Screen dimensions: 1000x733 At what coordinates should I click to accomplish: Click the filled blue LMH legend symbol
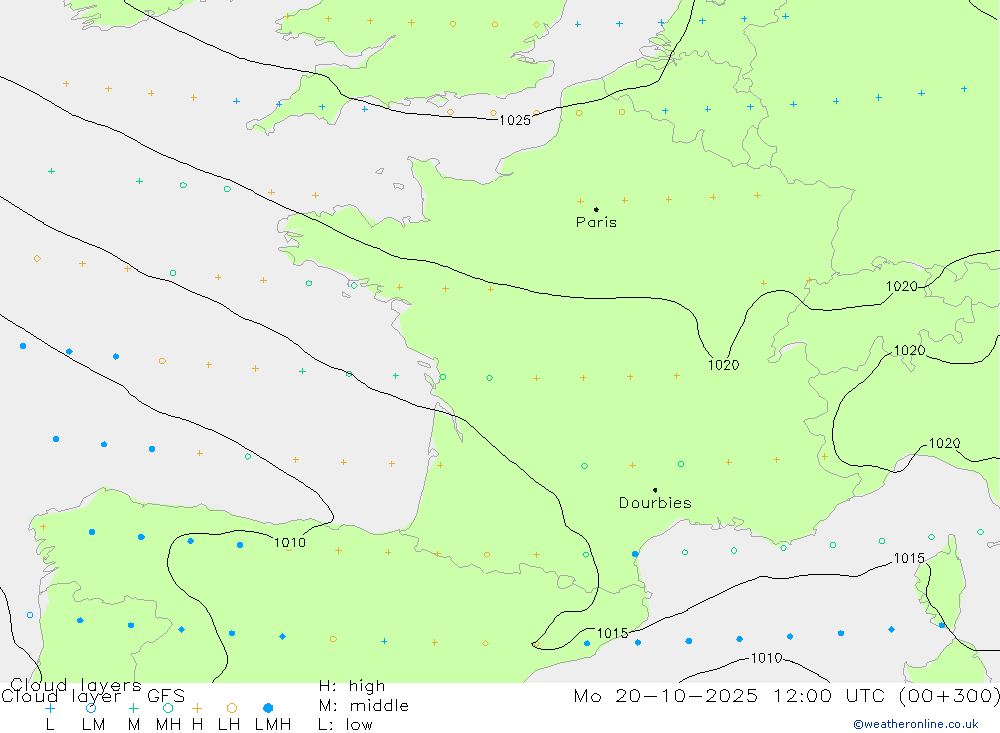(x=268, y=708)
